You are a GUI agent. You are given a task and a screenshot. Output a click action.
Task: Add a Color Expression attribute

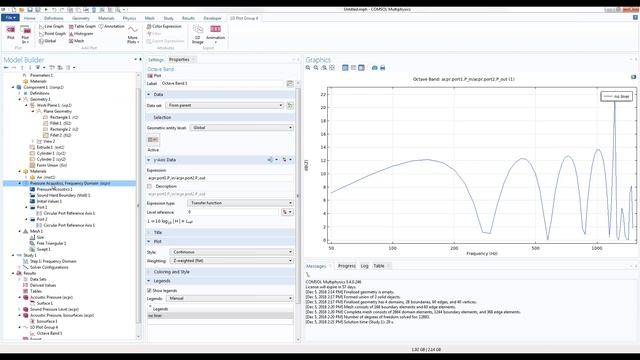[164, 26]
